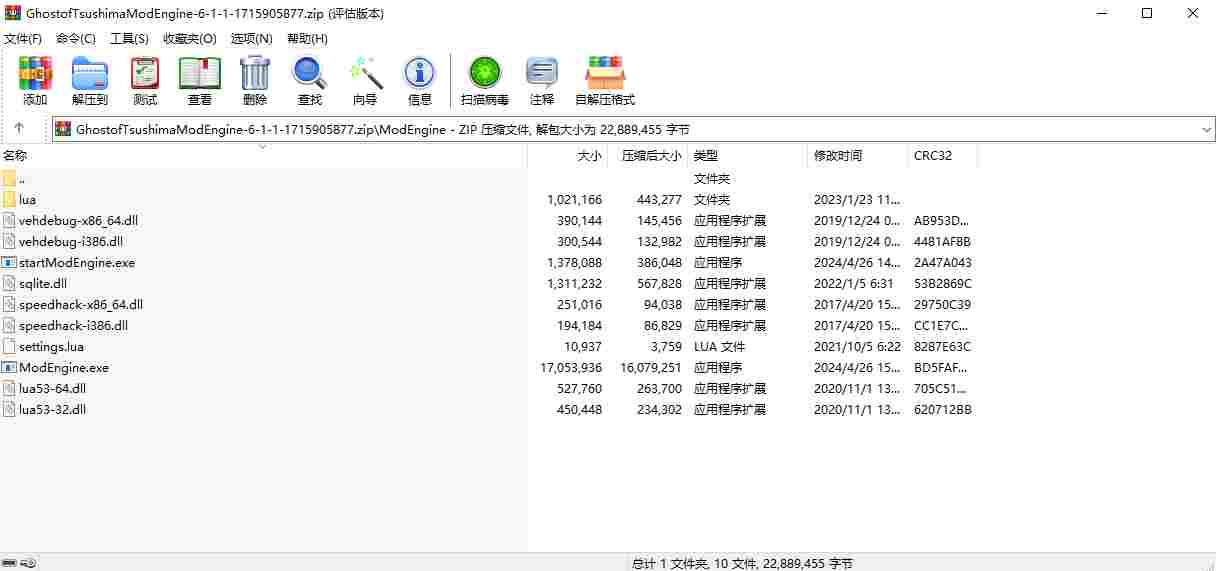Click the date 2021/10/5 6:22

click(857, 347)
